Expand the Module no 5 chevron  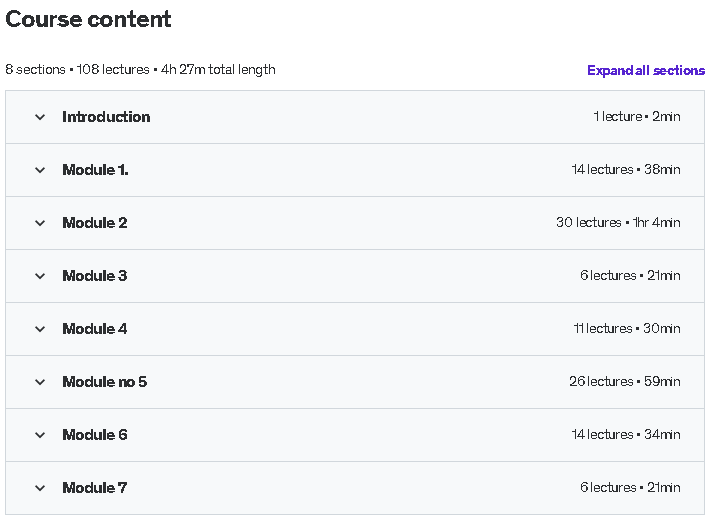pos(40,382)
